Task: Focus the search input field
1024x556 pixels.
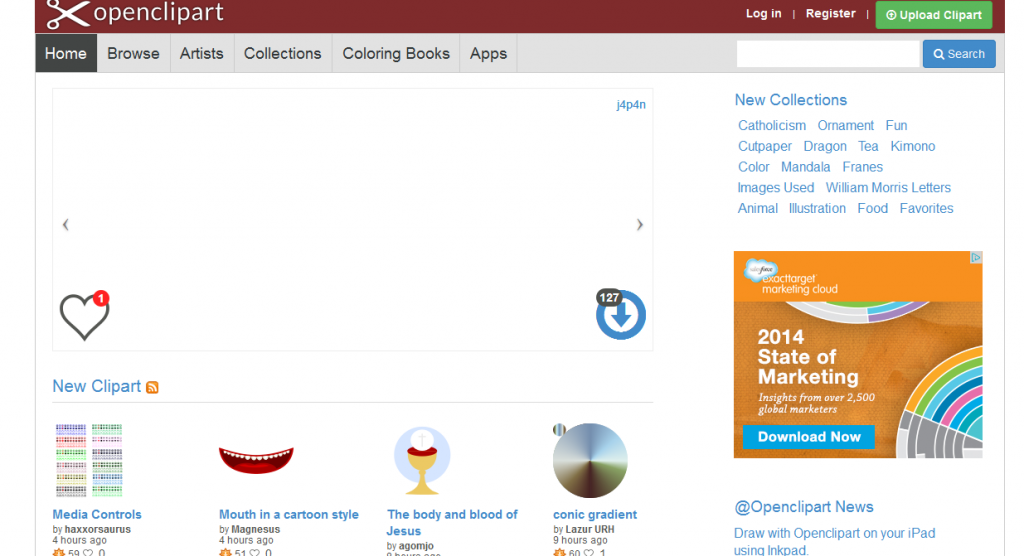Action: [x=828, y=54]
